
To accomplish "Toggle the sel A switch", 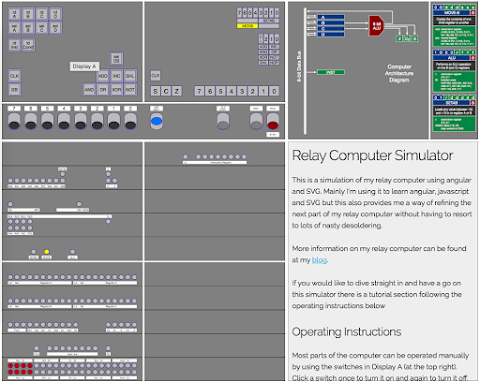I will pyautogui.click(x=14, y=28).
